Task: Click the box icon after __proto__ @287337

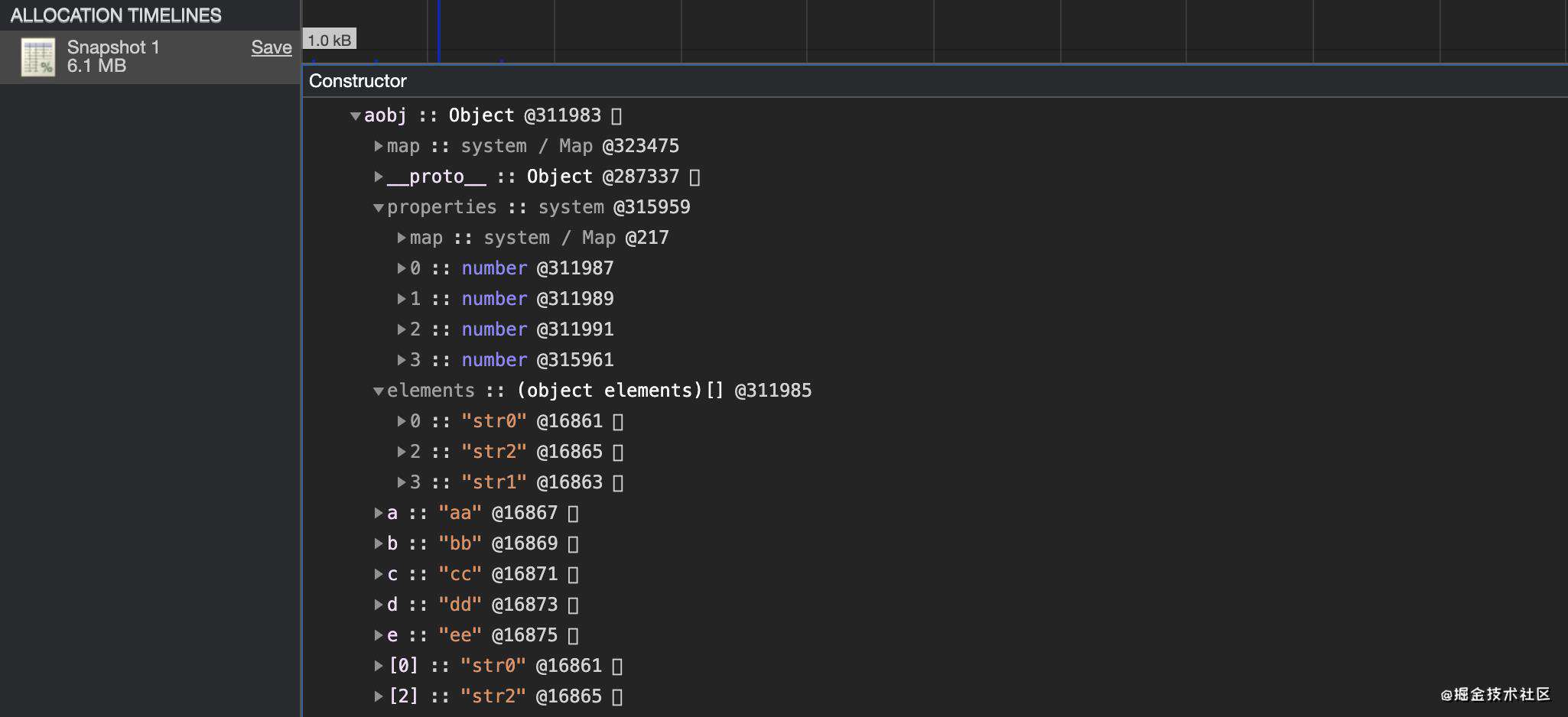Action: 695,177
